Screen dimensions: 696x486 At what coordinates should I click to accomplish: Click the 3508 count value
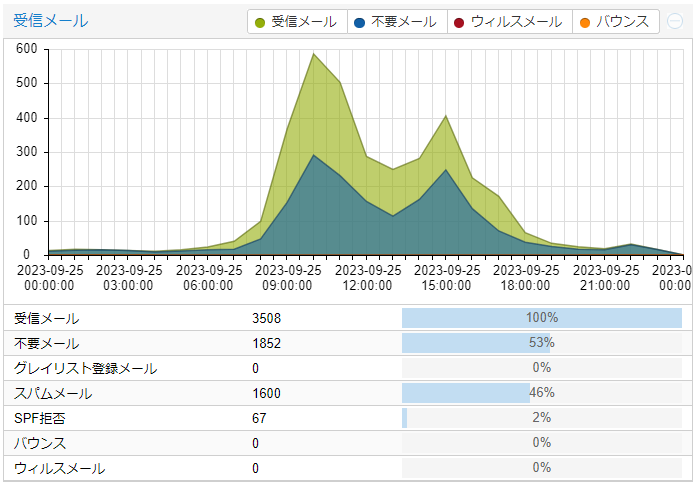pos(266,318)
